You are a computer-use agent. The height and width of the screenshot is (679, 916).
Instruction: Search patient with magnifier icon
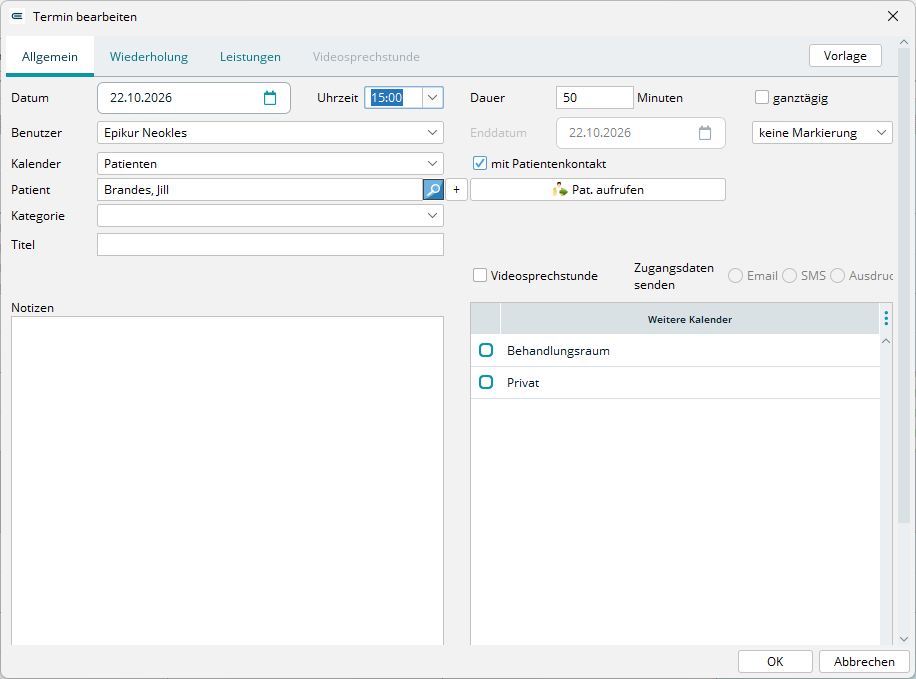pyautogui.click(x=433, y=190)
